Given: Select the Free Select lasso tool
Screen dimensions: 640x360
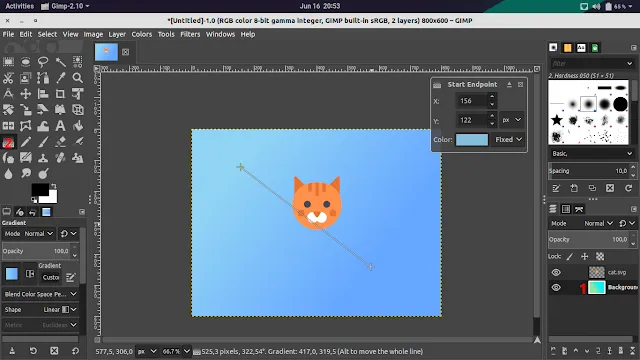Looking at the screenshot, I should point(43,62).
